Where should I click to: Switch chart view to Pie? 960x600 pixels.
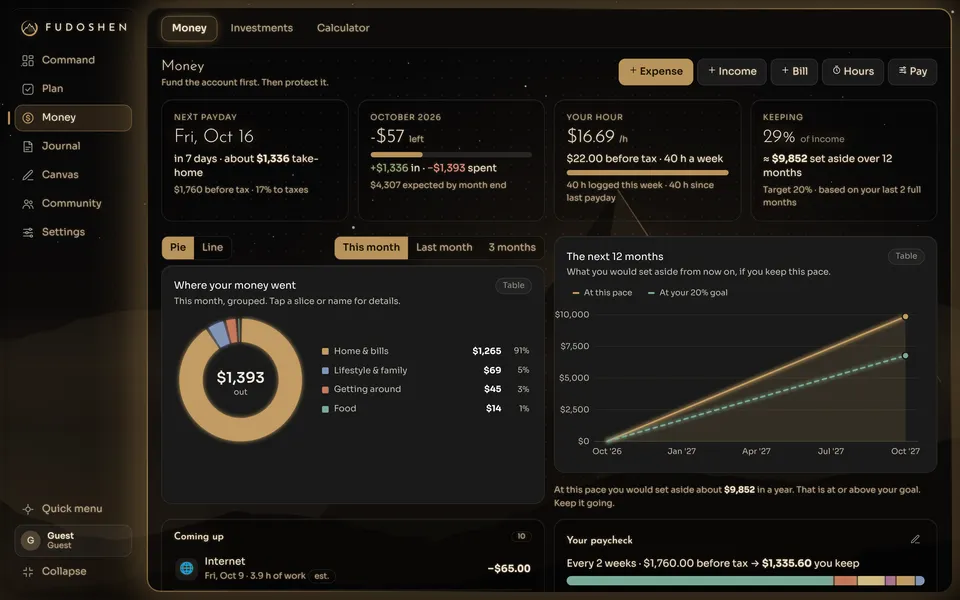pyautogui.click(x=178, y=247)
